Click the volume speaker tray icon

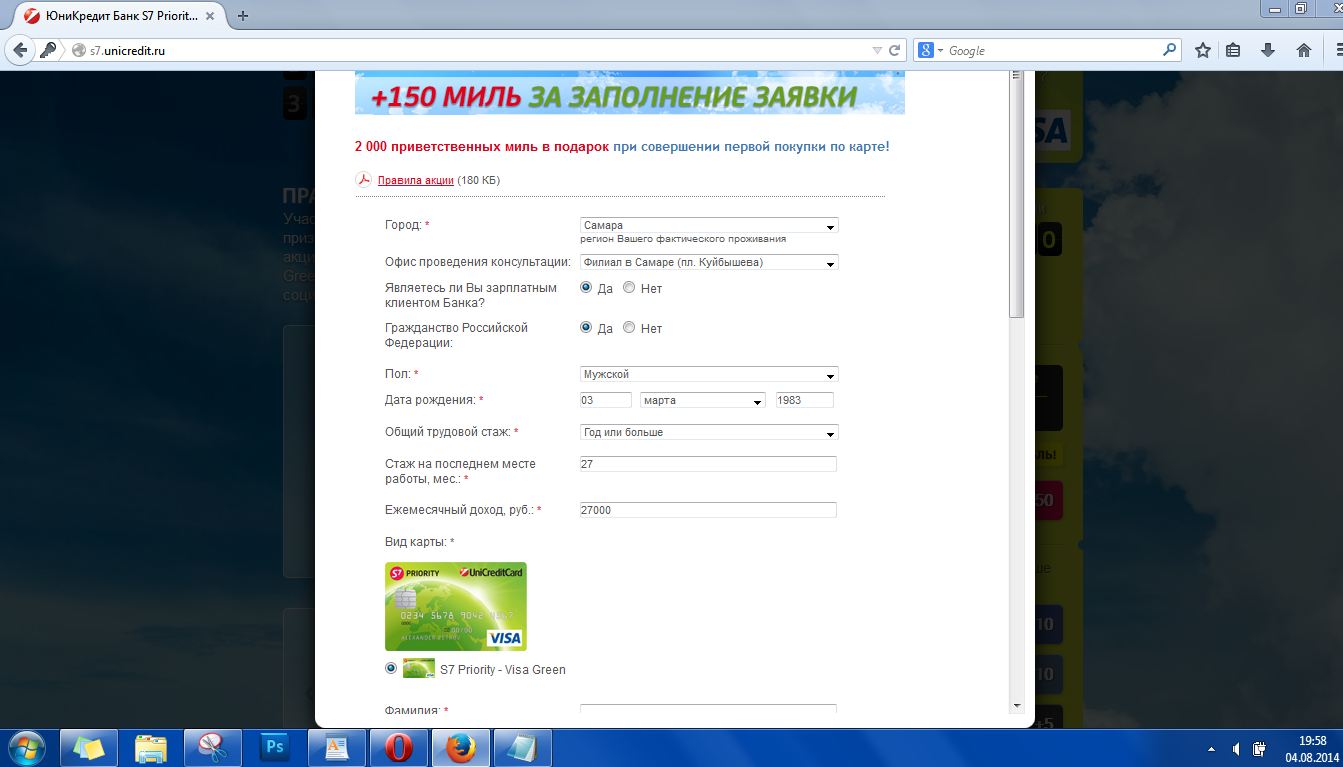[x=1236, y=749]
